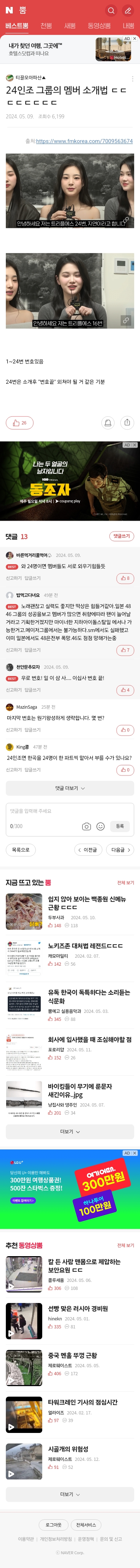Toggle the like button showing 26
140x1568 pixels.
pos(20,423)
